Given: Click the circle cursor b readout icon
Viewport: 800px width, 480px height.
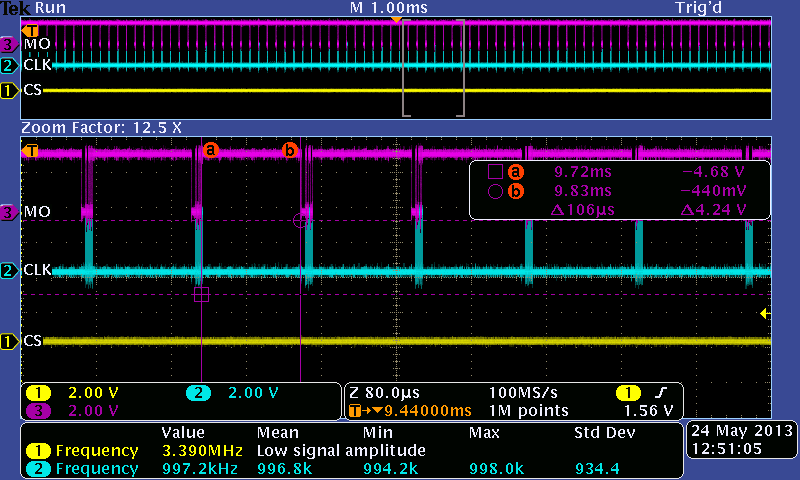Looking at the screenshot, I should coord(495,192).
